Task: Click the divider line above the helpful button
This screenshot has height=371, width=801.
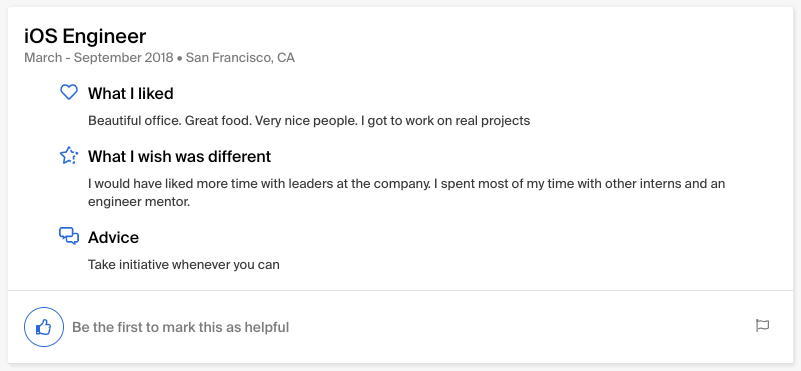Action: (x=400, y=290)
